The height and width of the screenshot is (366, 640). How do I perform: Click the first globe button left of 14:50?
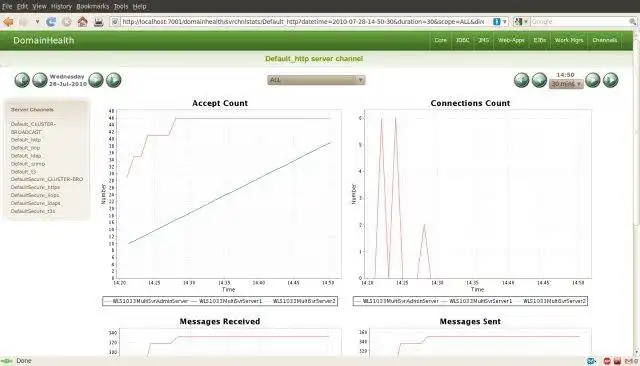[521, 80]
